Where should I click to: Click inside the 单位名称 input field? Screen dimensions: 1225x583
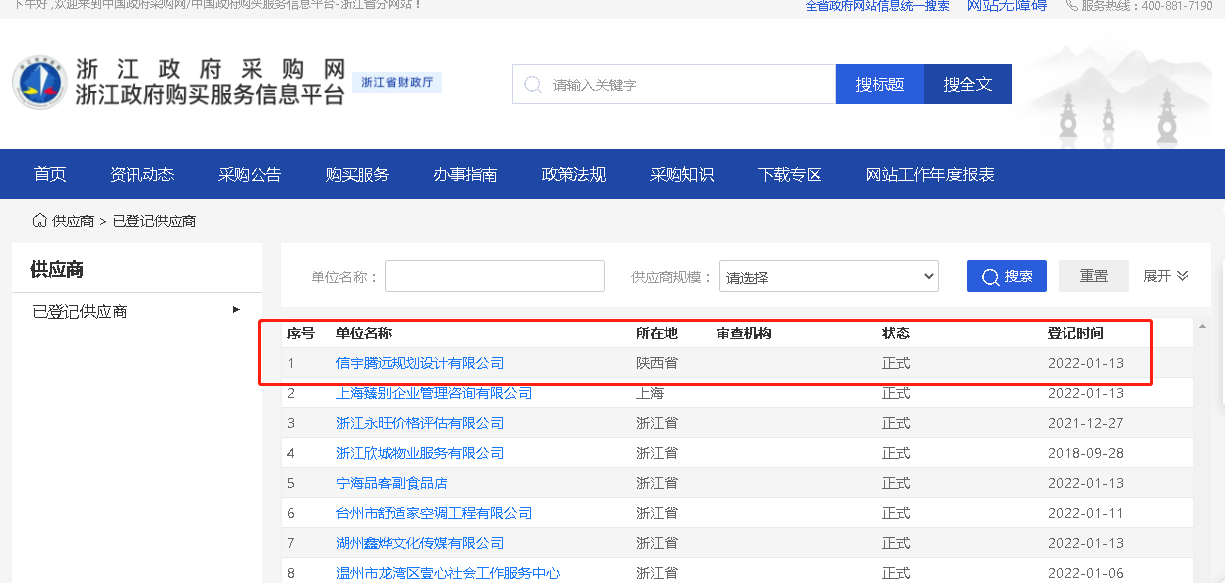coord(494,276)
